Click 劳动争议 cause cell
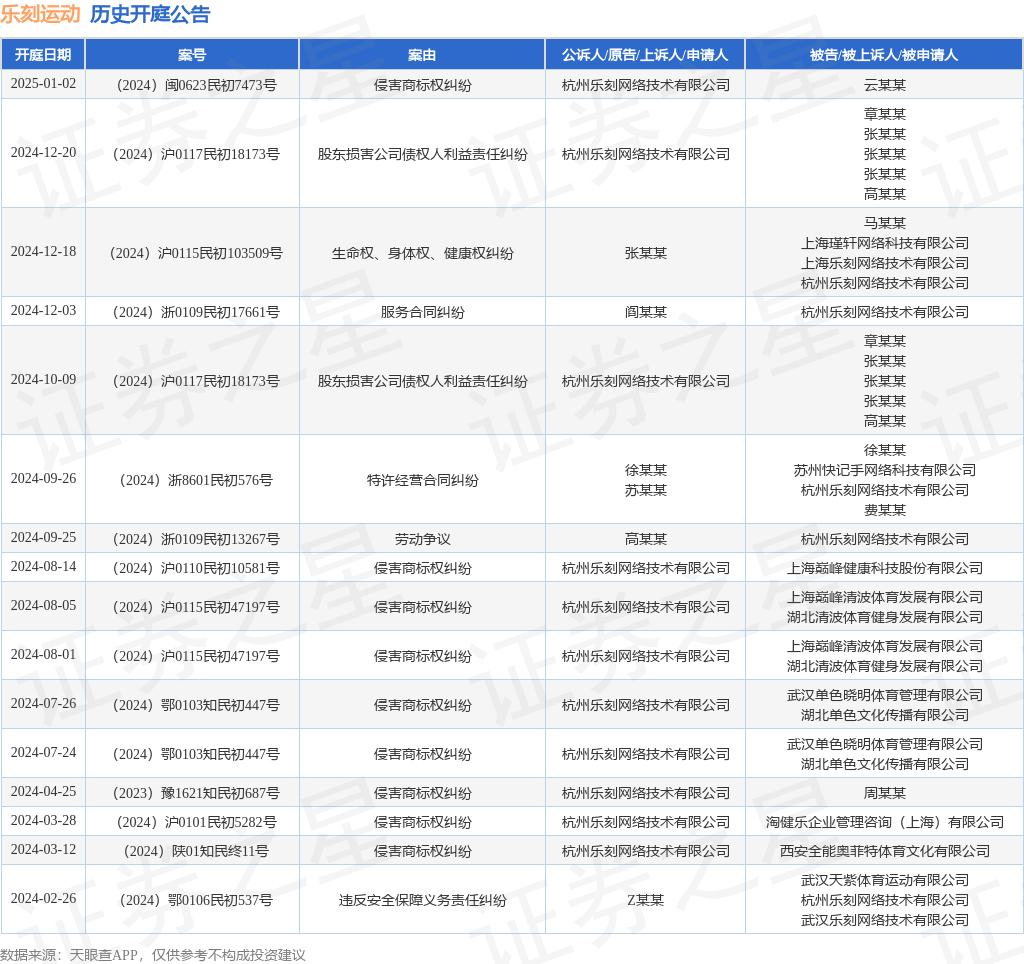The image size is (1024, 964). 422,539
